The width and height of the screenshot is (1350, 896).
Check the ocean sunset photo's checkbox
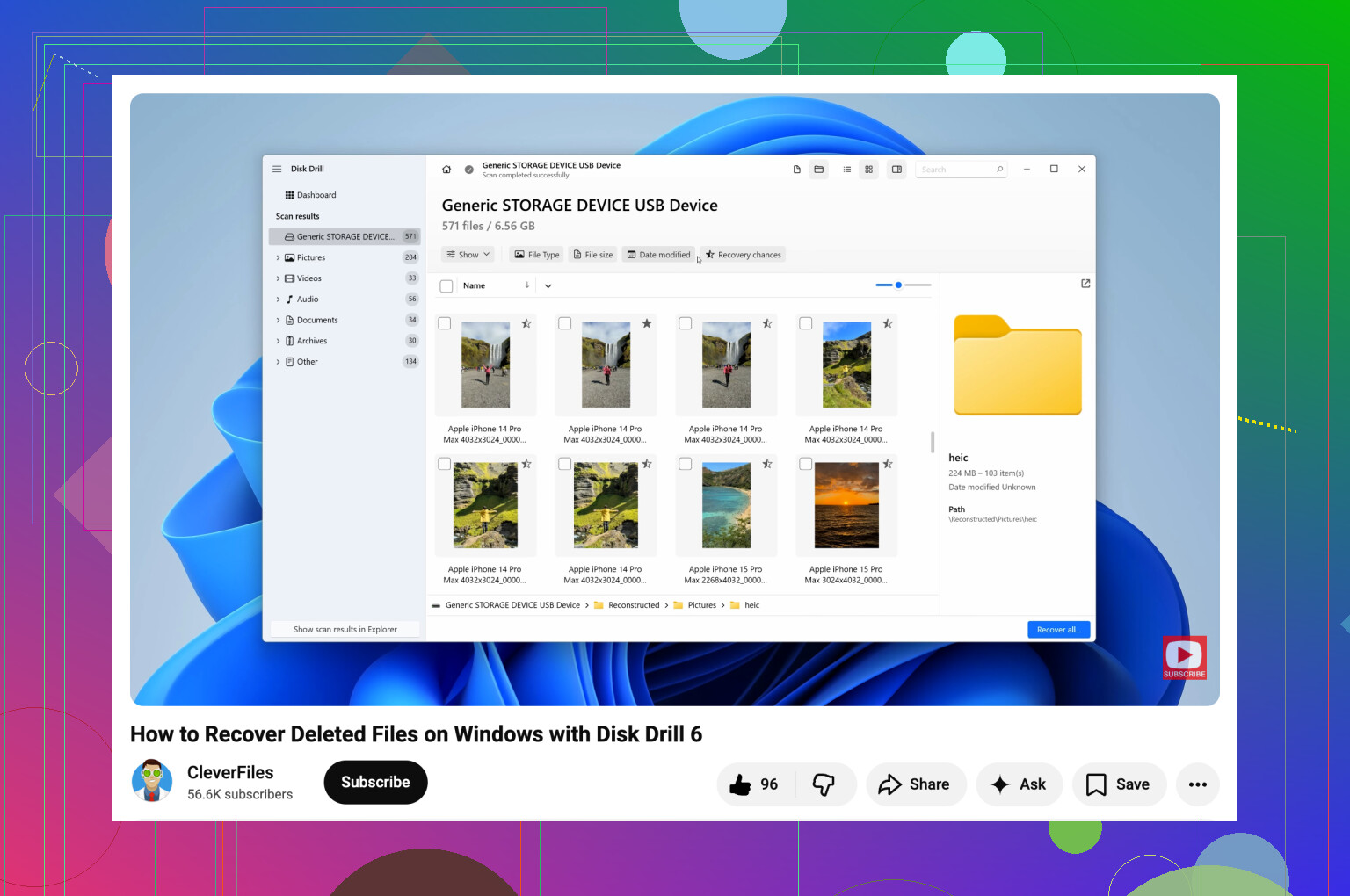pos(806,464)
